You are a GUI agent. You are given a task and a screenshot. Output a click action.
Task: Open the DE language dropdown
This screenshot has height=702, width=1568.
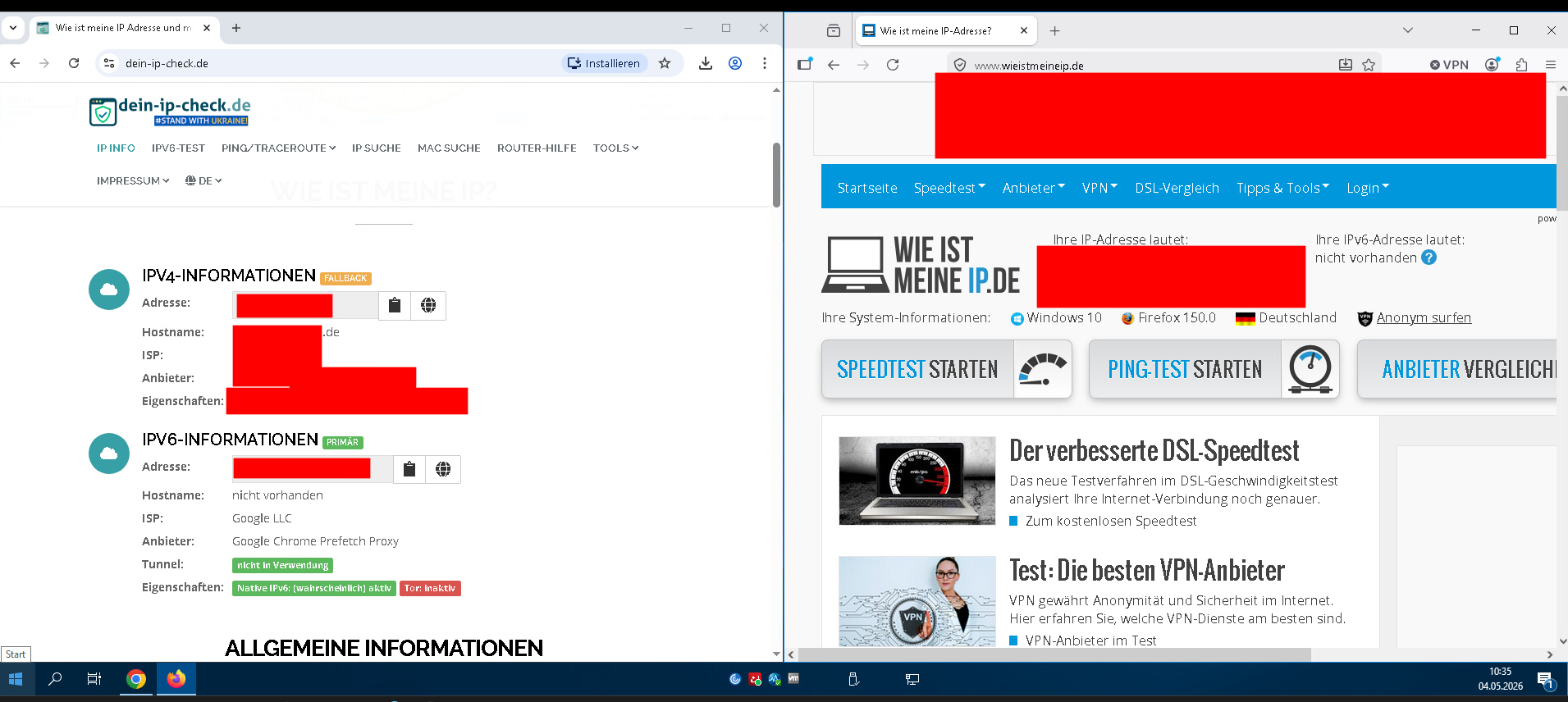[x=203, y=181]
